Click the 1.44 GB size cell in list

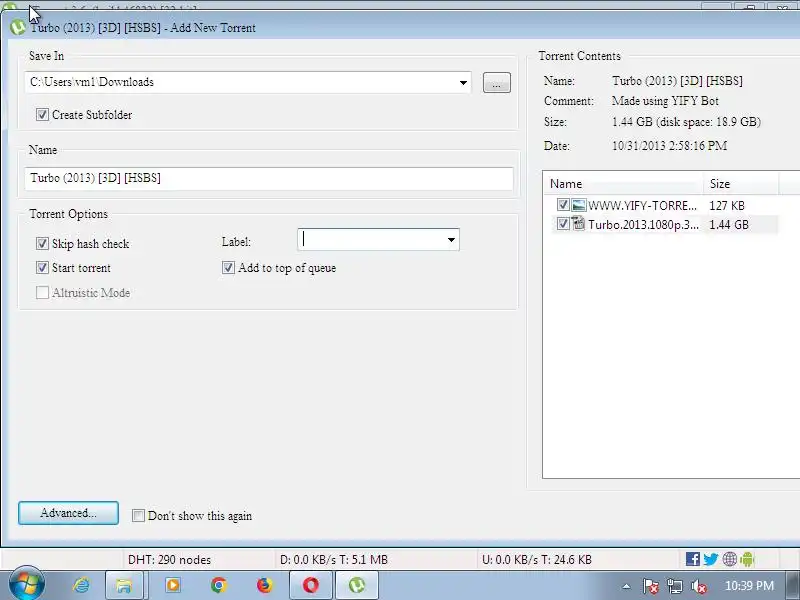(x=729, y=224)
